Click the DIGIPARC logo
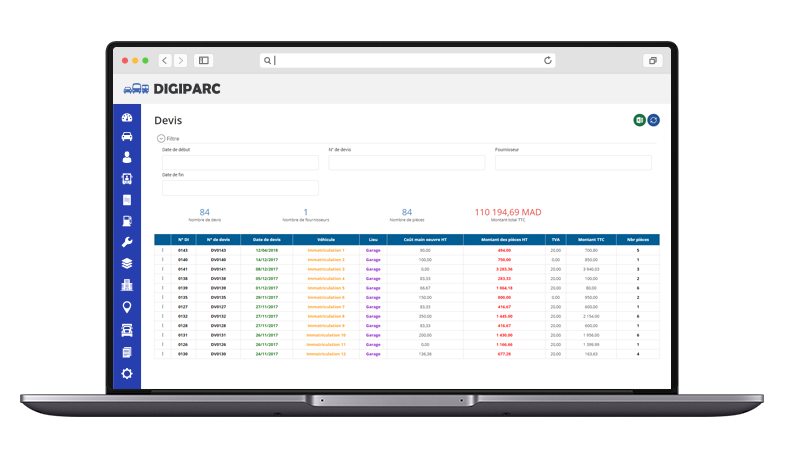 (172, 89)
